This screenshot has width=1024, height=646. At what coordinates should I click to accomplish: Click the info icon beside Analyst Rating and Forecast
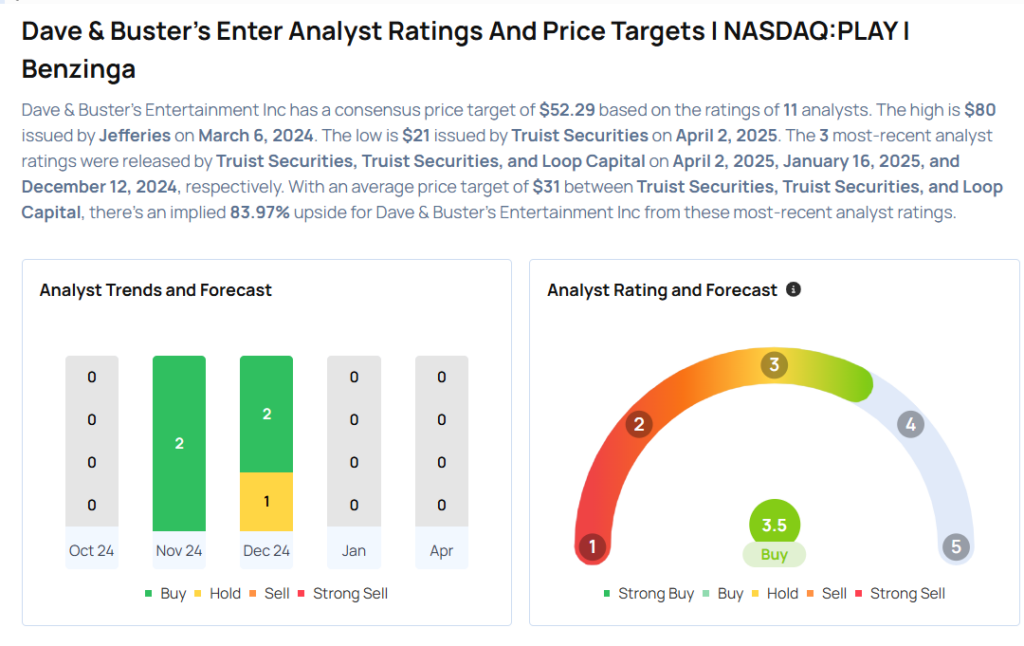click(793, 290)
